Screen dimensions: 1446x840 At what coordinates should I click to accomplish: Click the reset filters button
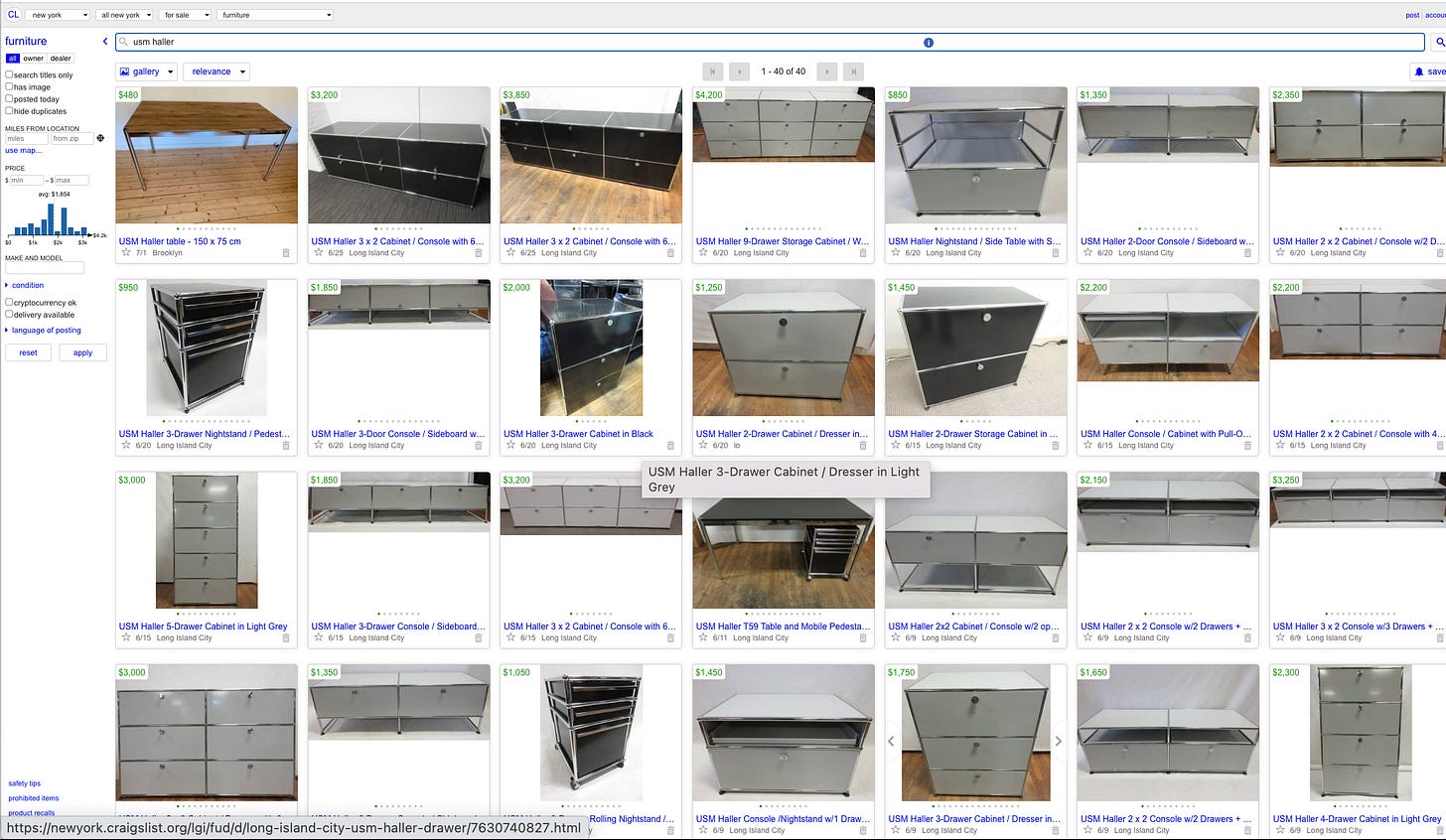pos(29,352)
